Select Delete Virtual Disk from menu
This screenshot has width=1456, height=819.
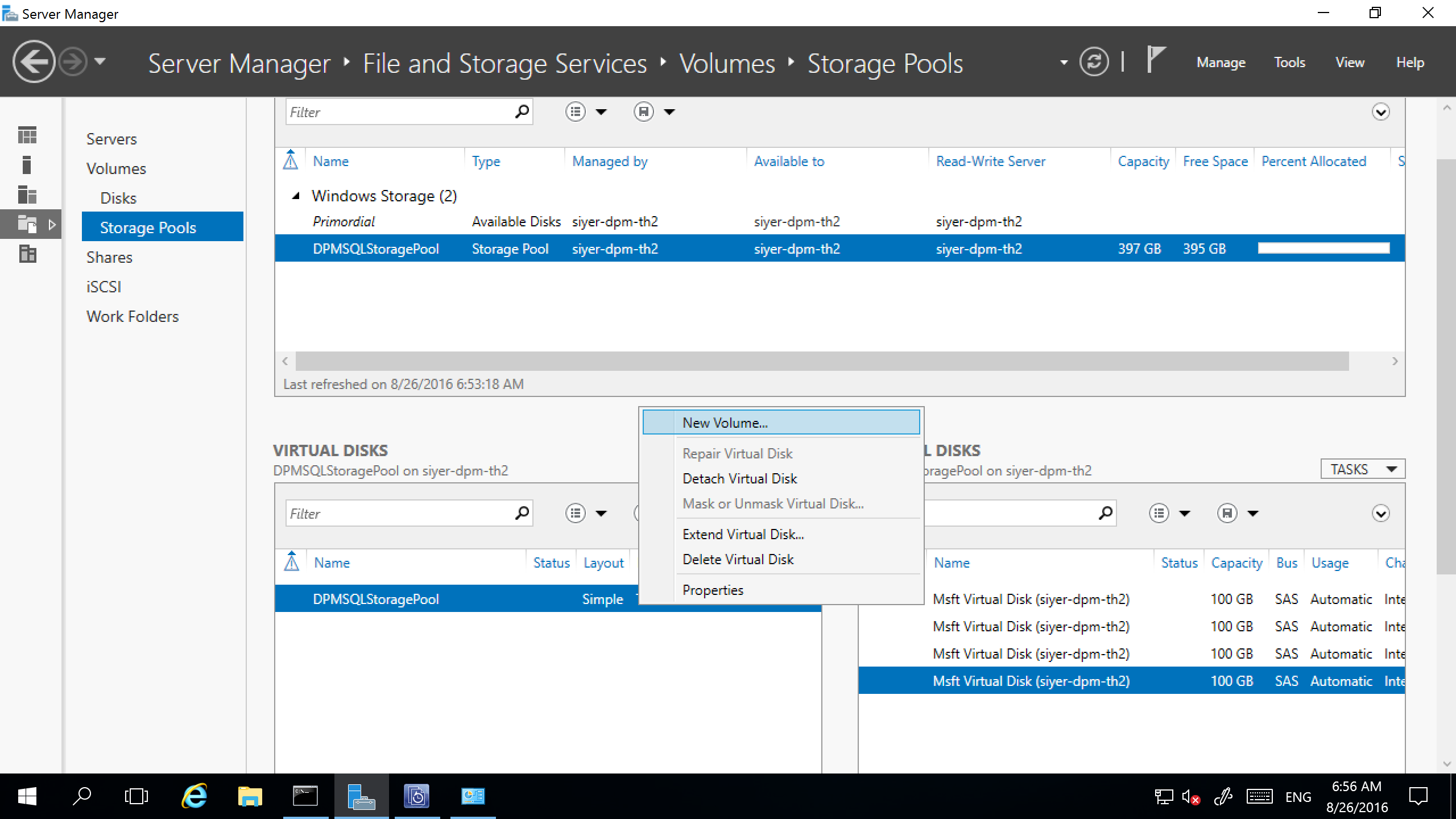click(738, 558)
